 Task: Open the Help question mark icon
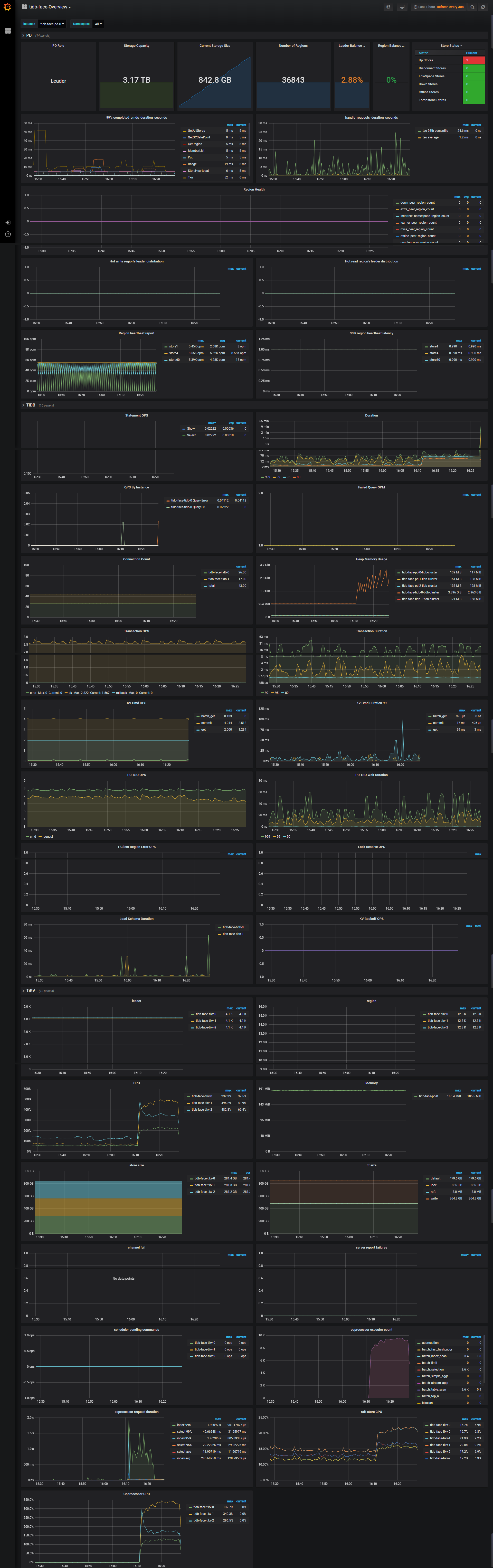pos(8,234)
